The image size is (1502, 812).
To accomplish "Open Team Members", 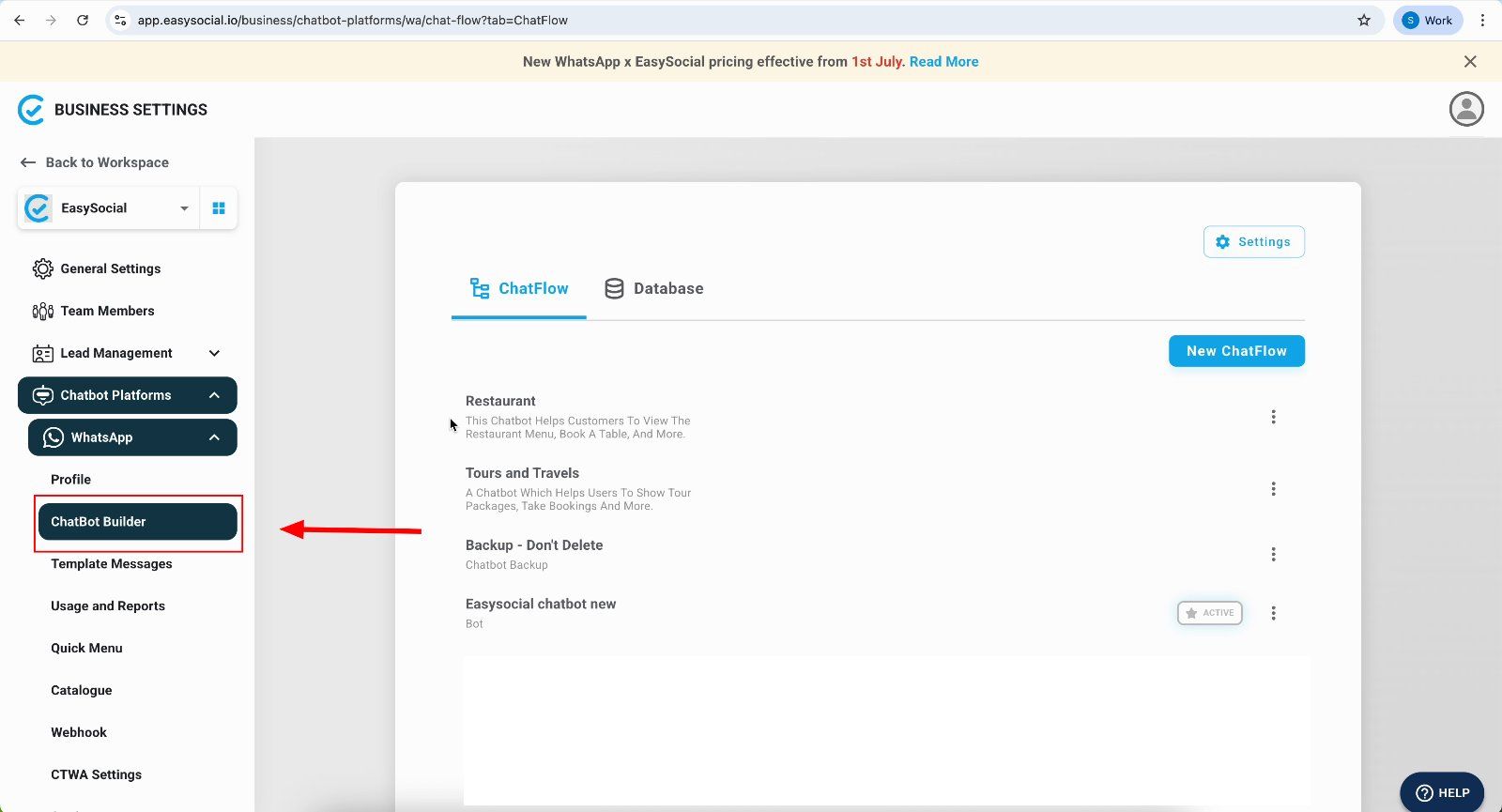I will (x=93, y=311).
